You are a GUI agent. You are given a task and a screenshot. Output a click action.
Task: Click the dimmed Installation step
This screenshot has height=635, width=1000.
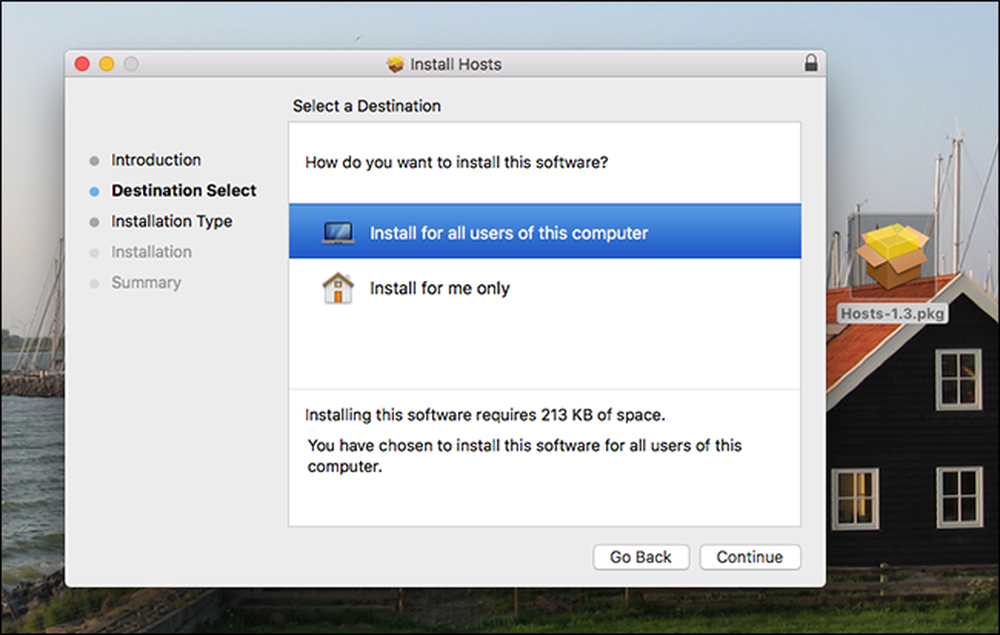tap(151, 252)
